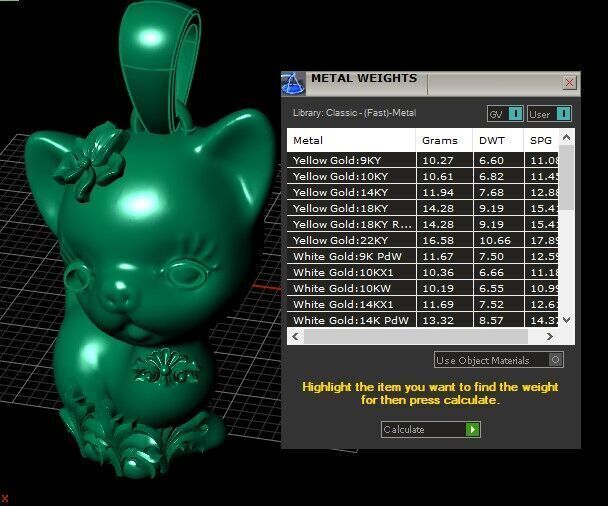The image size is (608, 506).
Task: Click the SPG column header
Action: (541, 140)
